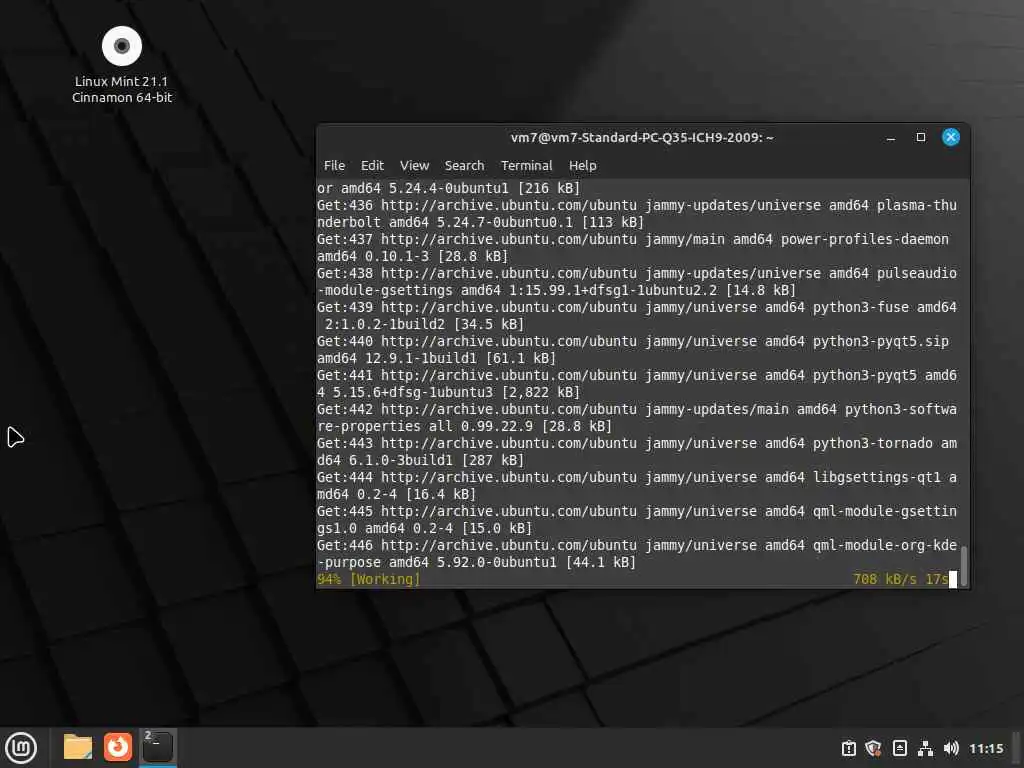Open the Help menu in Terminal
This screenshot has width=1024, height=768.
click(x=583, y=165)
